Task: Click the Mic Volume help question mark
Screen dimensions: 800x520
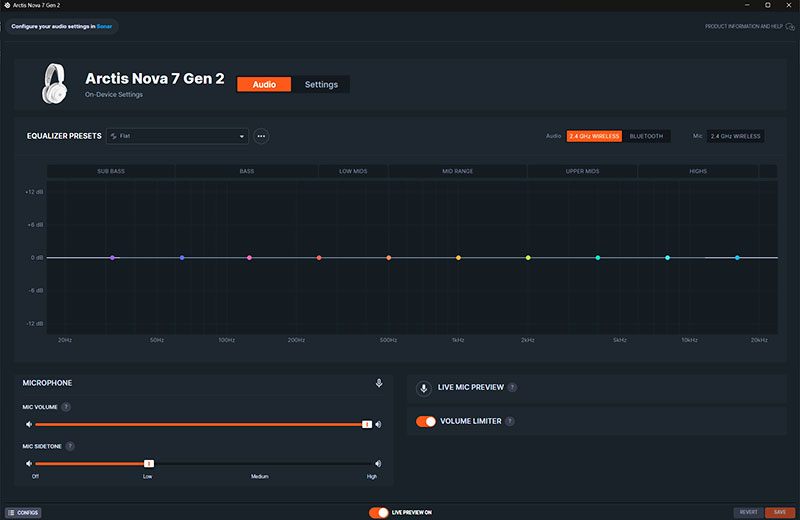Action: coord(66,407)
